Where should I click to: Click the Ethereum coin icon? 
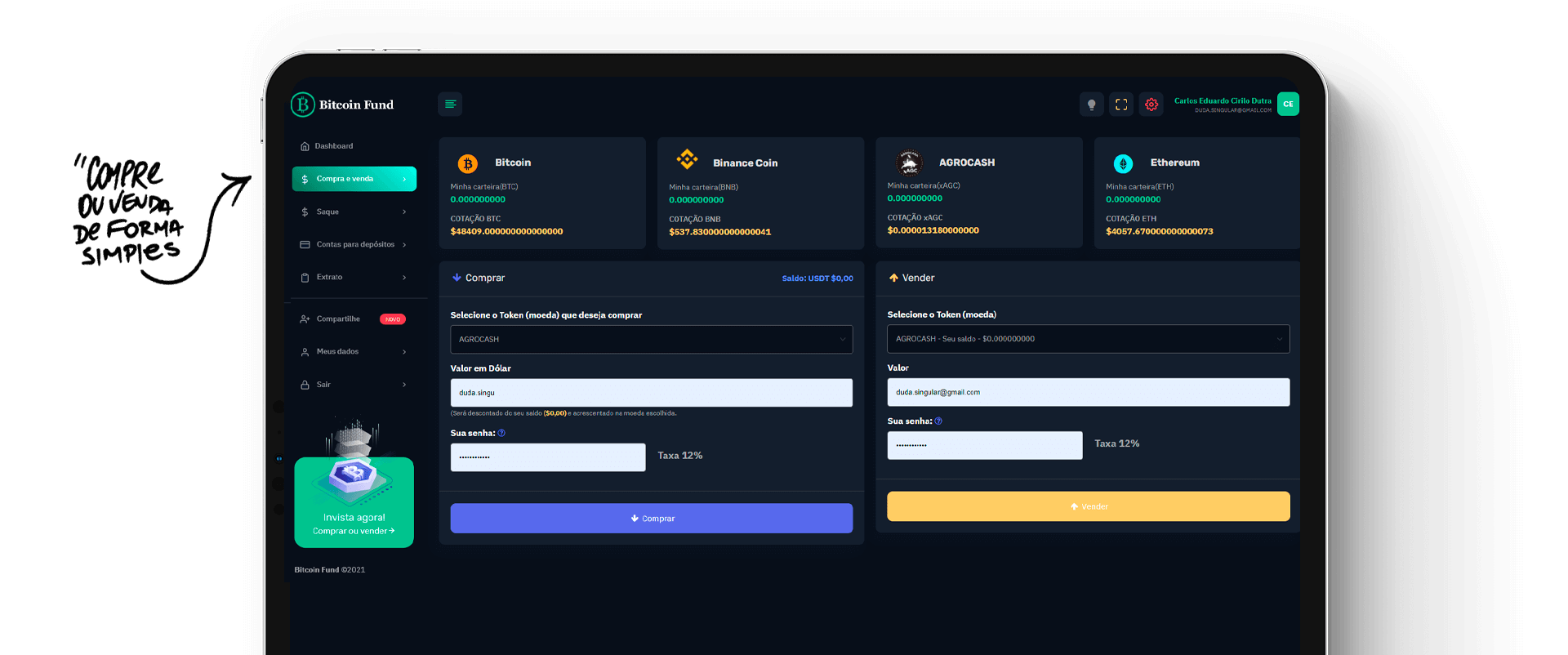pos(1123,163)
